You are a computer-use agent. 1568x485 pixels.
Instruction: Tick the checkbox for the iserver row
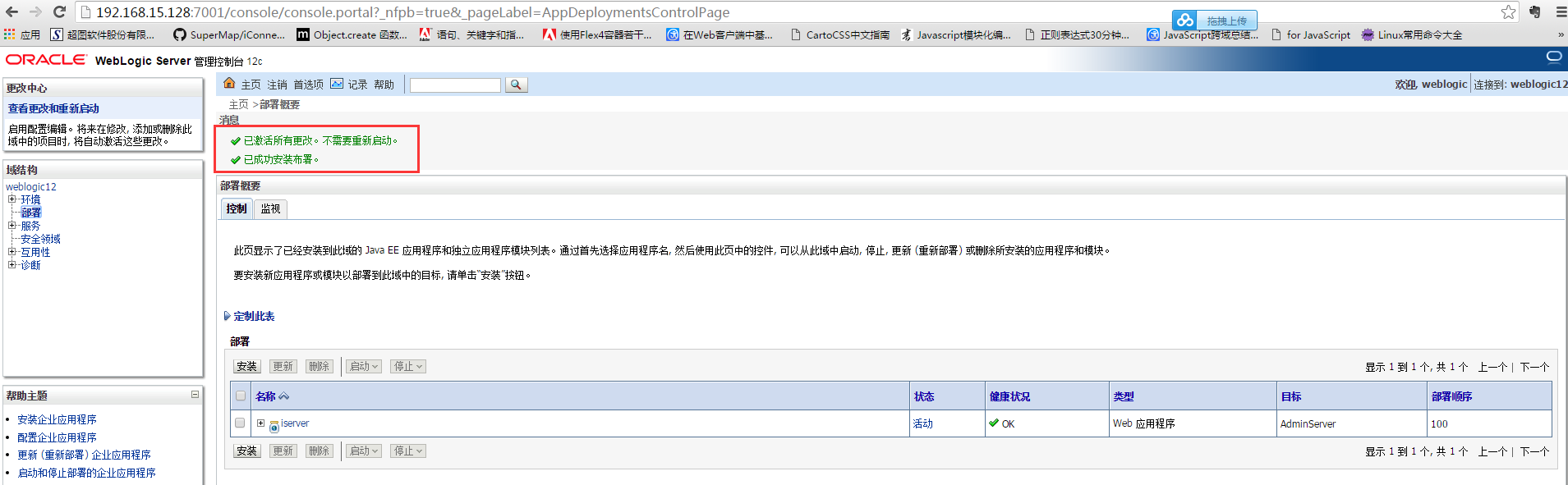tap(240, 423)
